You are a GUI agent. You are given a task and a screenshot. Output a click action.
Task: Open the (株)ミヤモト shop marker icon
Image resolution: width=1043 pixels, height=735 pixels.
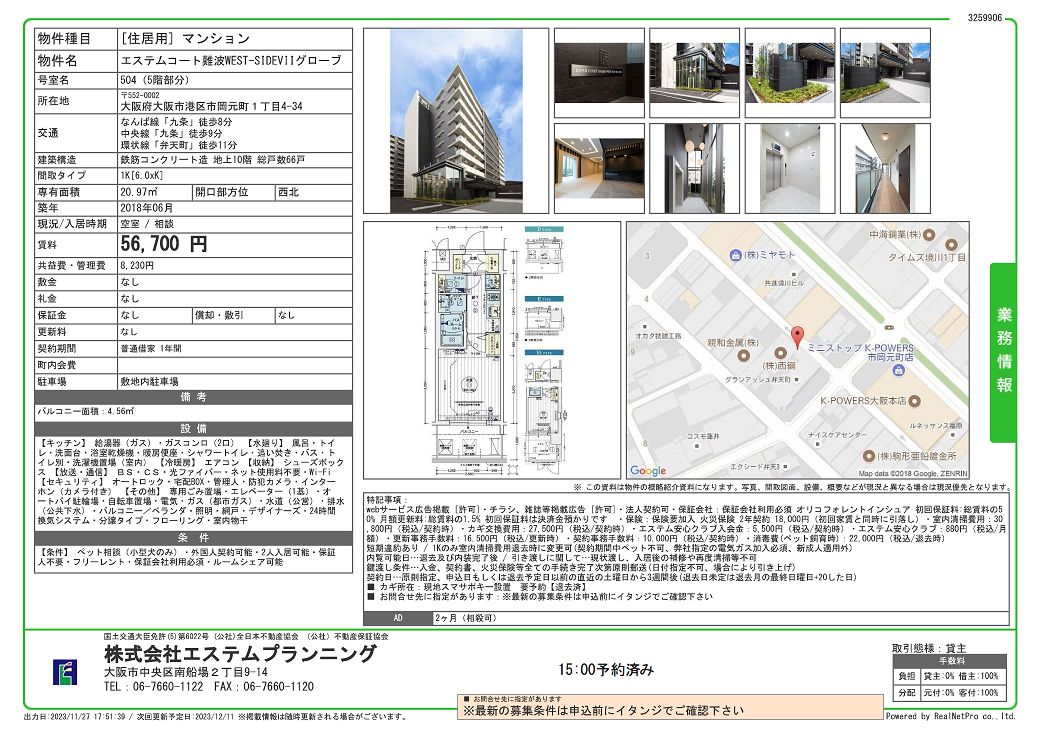click(735, 255)
